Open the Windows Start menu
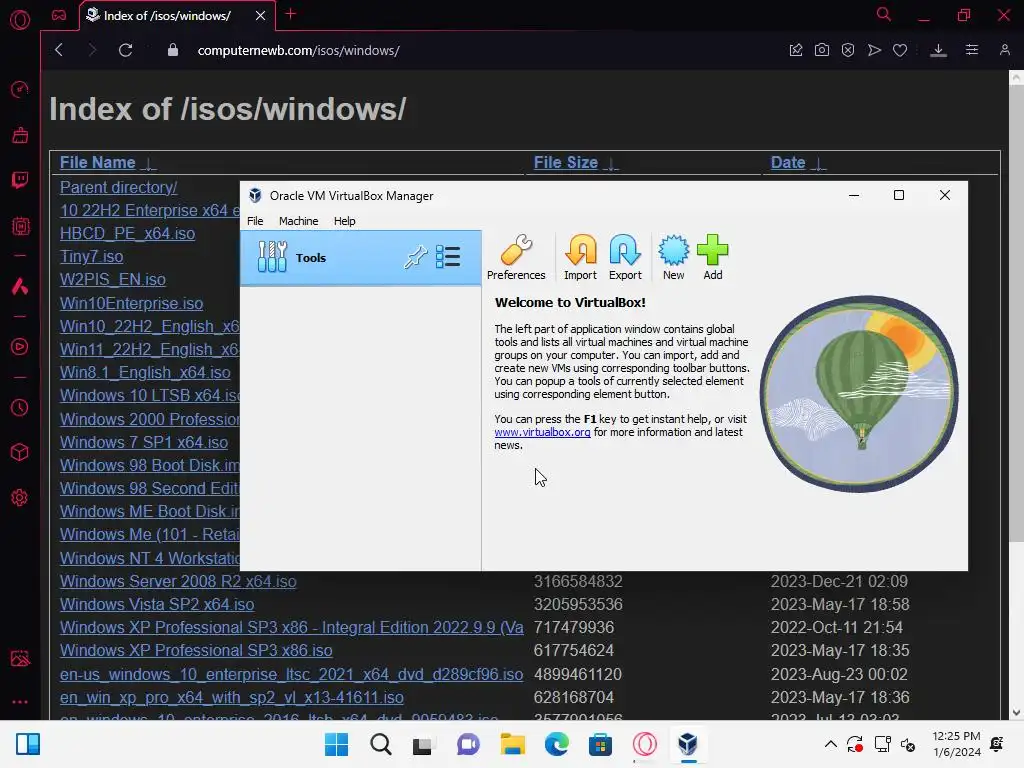1024x768 pixels. (336, 744)
